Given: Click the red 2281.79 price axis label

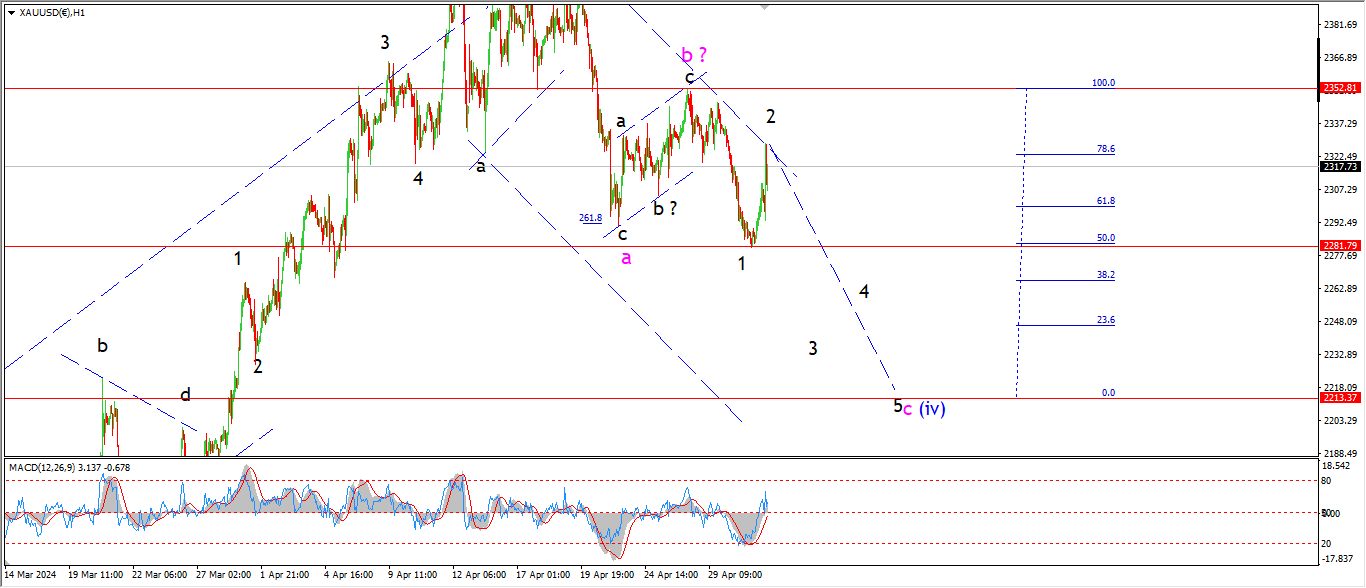Looking at the screenshot, I should (1339, 246).
